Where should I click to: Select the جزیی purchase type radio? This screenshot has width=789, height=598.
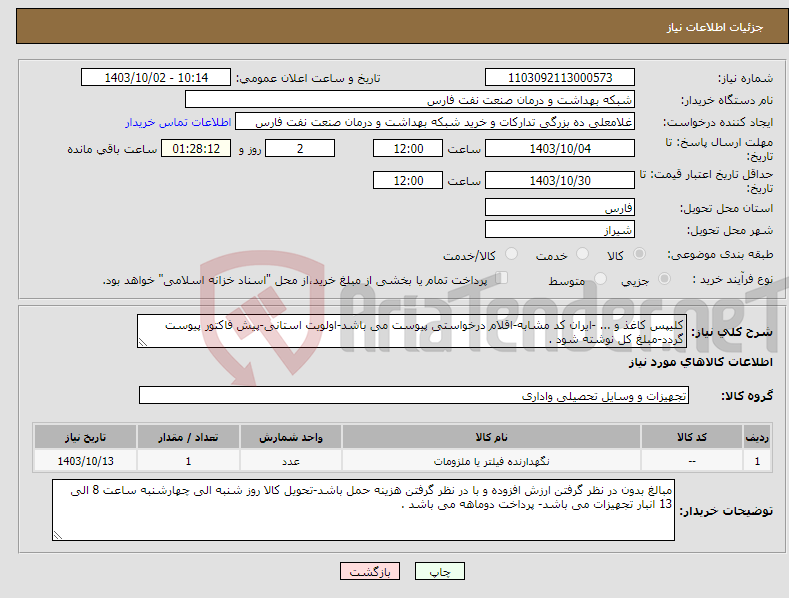pyautogui.click(x=664, y=278)
